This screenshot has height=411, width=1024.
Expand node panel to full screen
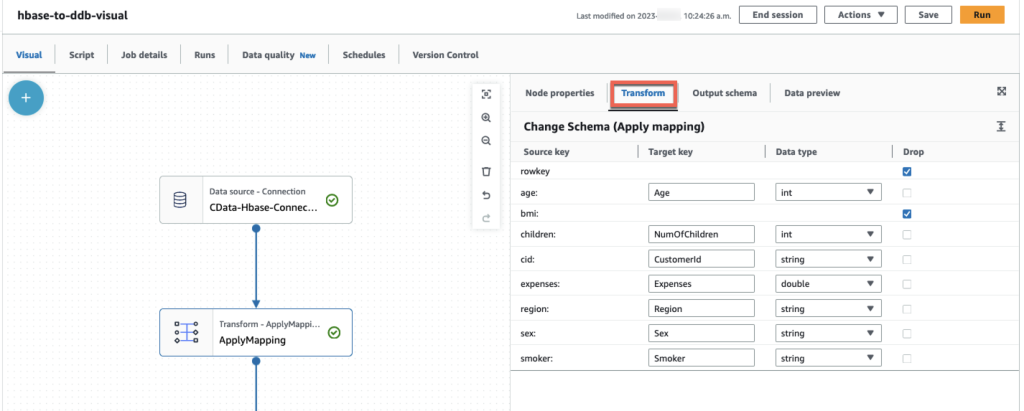tap(1001, 92)
